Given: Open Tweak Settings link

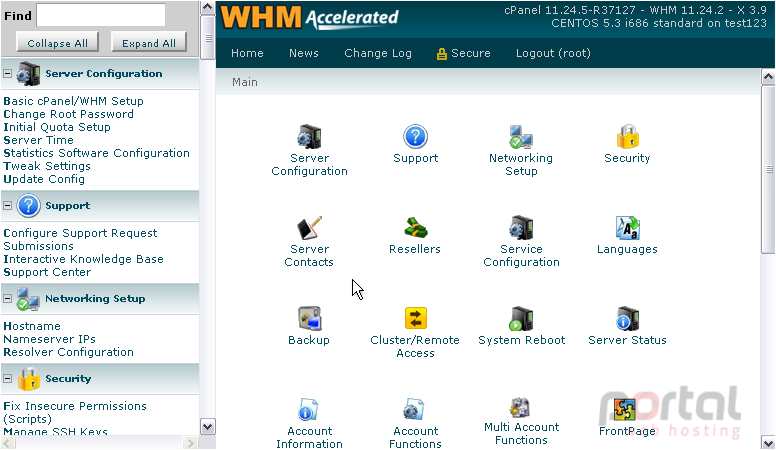Looking at the screenshot, I should point(47,166).
